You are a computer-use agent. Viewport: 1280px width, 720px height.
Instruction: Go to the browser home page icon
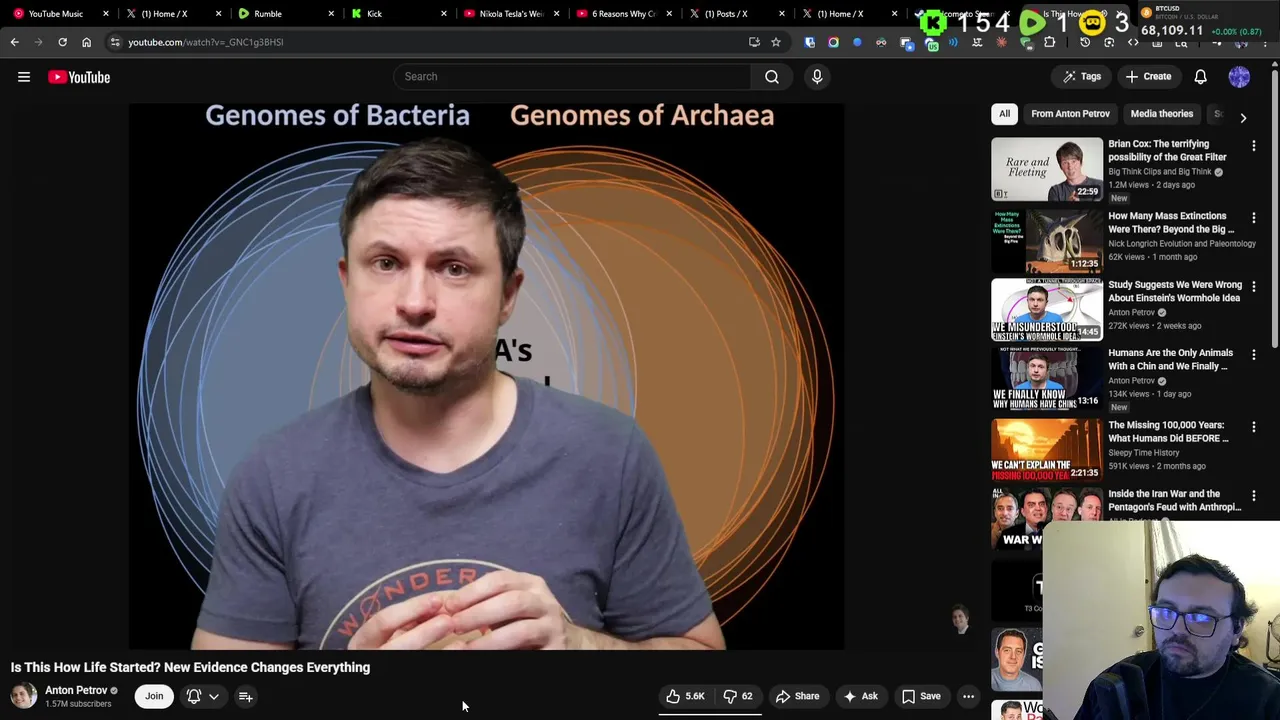86,42
